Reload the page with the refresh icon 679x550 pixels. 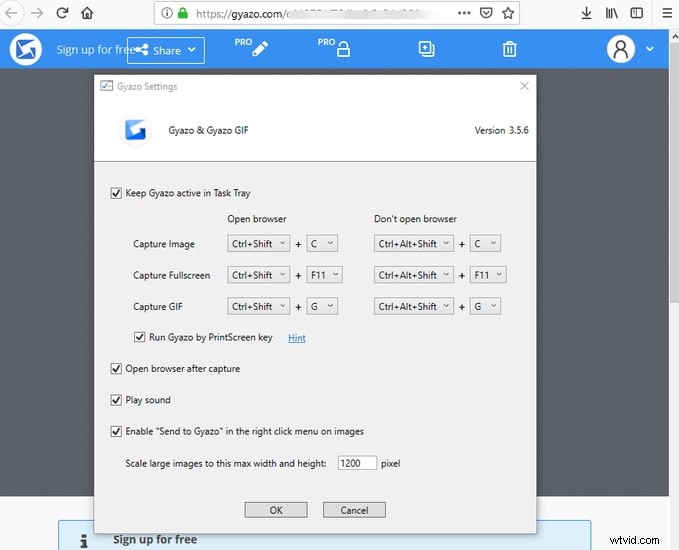coord(62,13)
